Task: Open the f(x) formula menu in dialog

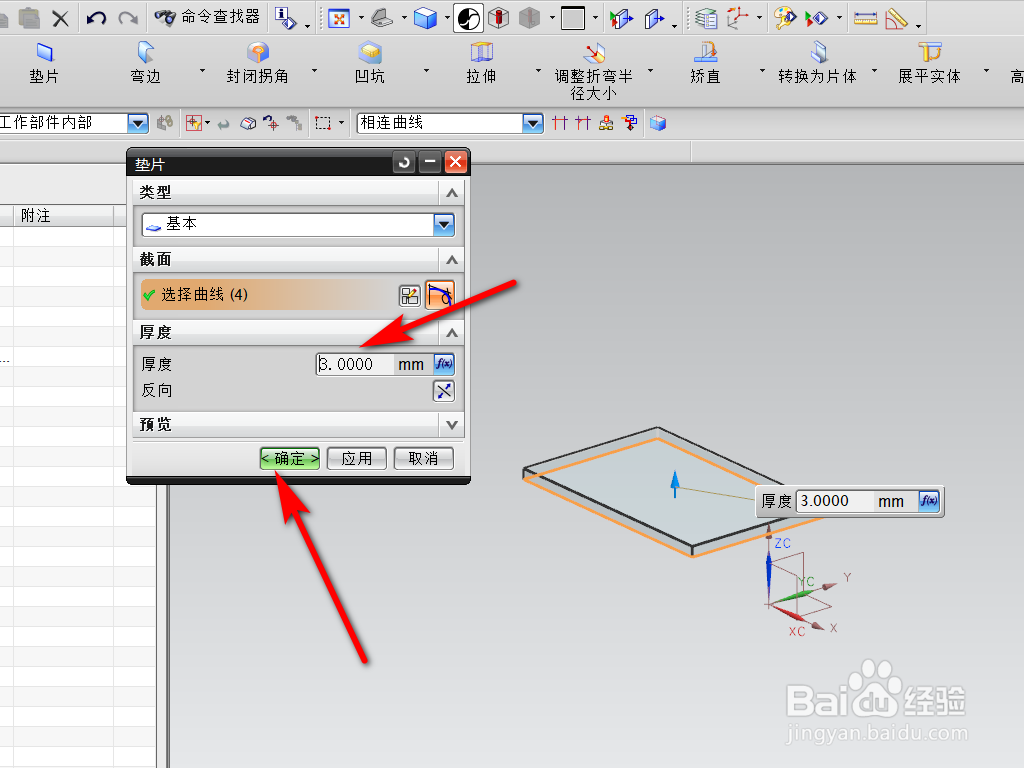Action: click(x=444, y=364)
